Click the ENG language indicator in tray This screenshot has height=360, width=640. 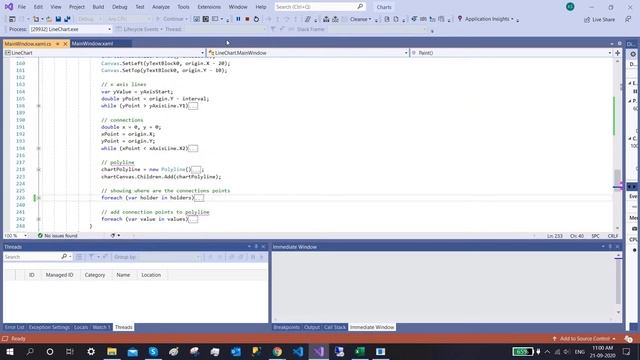pyautogui.click(x=580, y=351)
